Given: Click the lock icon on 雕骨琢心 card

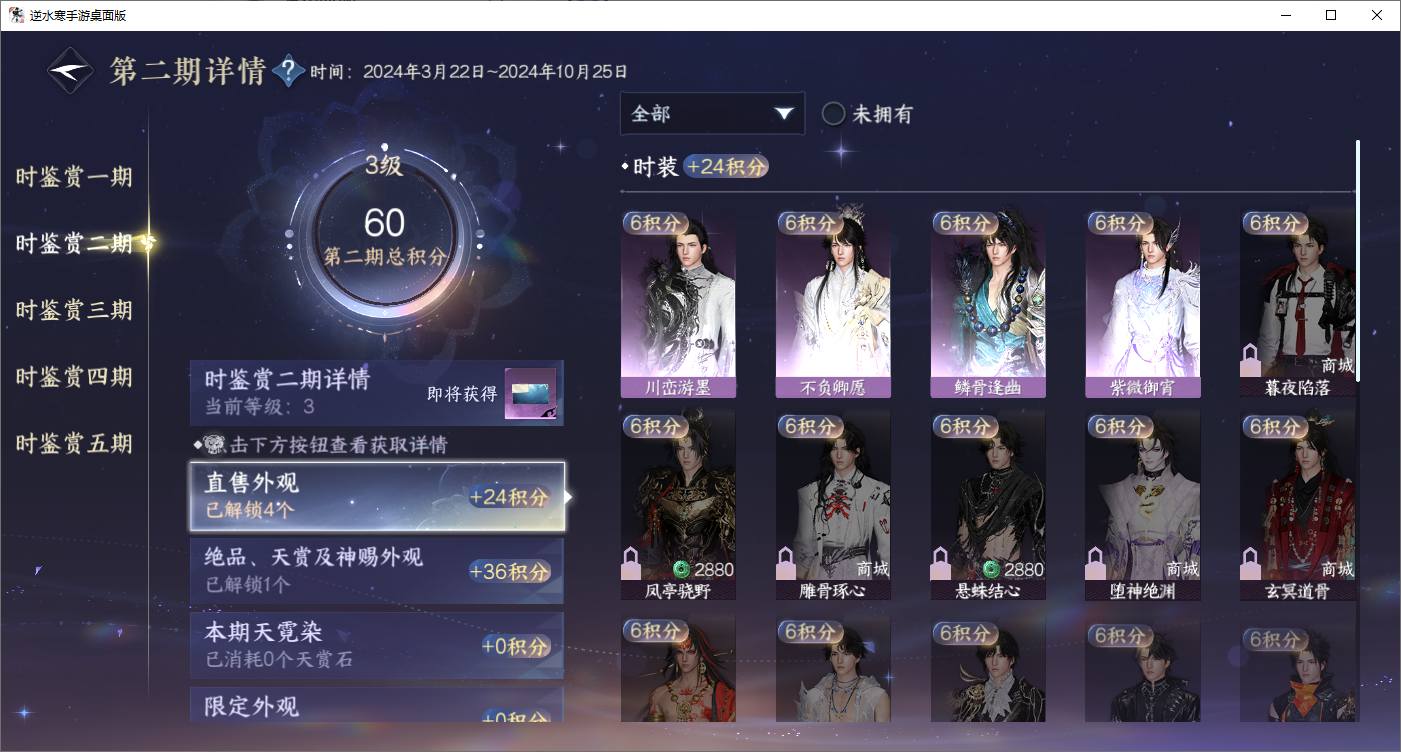Looking at the screenshot, I should pyautogui.click(x=786, y=563).
